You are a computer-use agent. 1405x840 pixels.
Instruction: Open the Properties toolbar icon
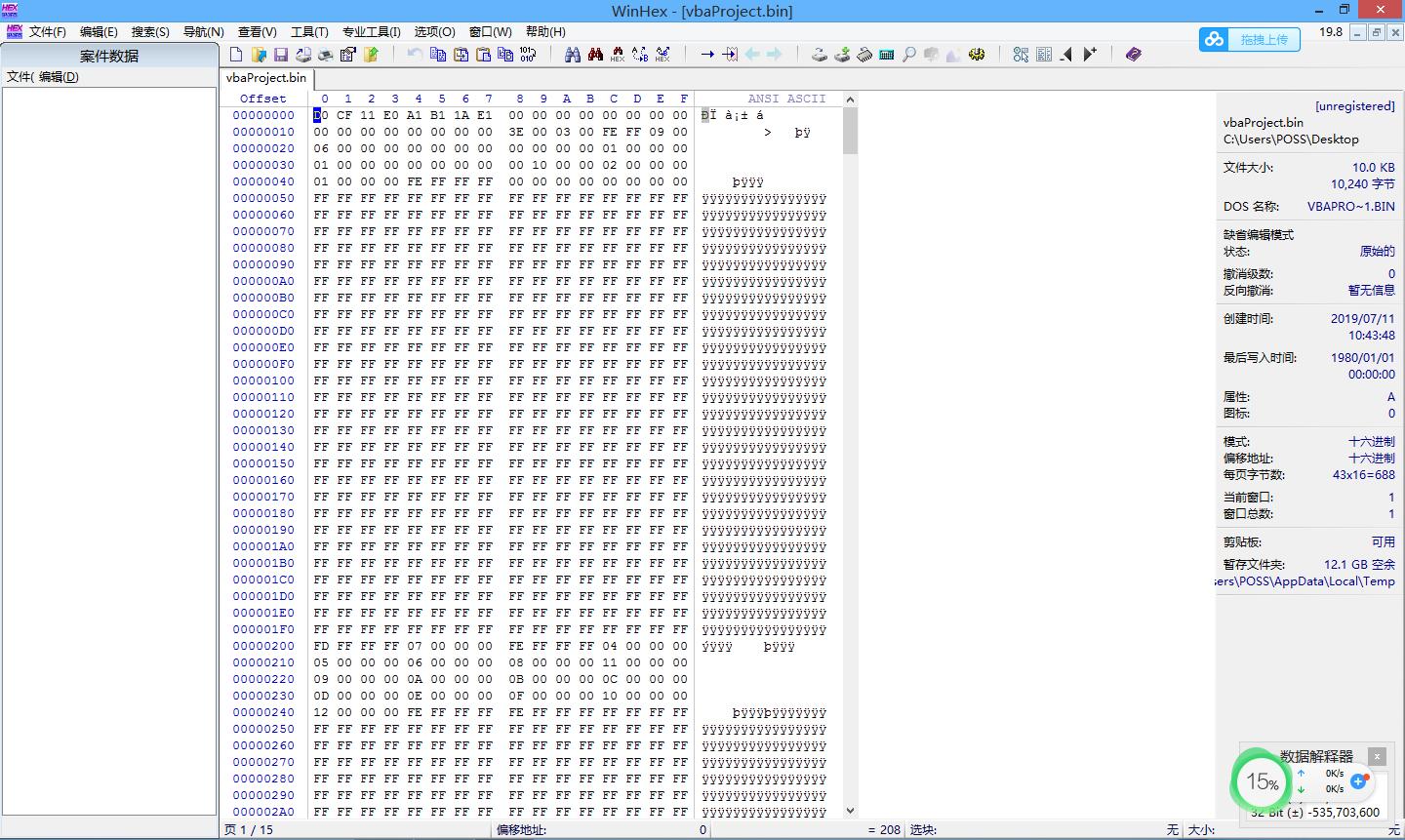[348, 55]
